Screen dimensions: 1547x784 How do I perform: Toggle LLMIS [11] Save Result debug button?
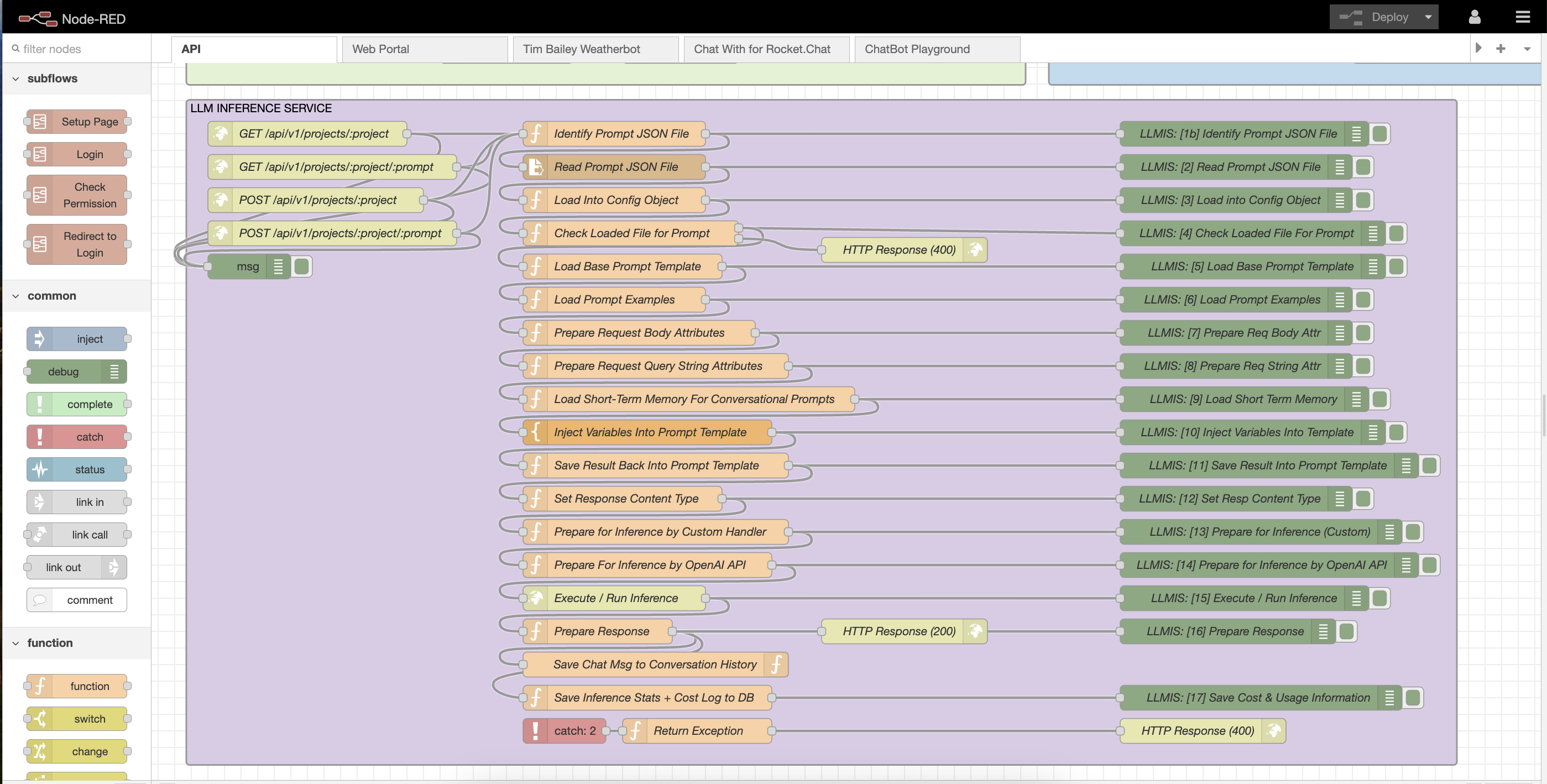1429,465
